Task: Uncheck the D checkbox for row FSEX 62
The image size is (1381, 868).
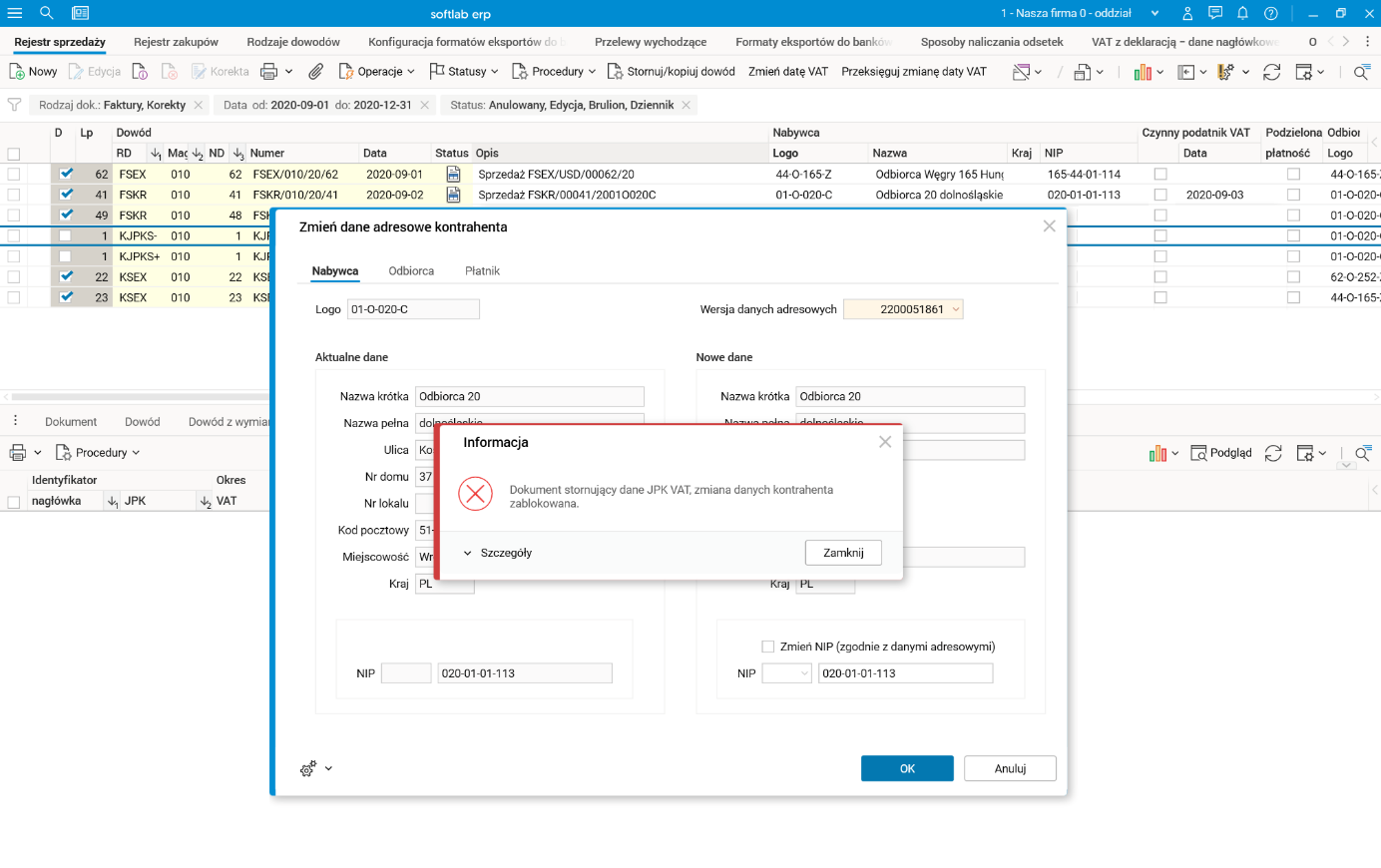Action: tap(66, 174)
